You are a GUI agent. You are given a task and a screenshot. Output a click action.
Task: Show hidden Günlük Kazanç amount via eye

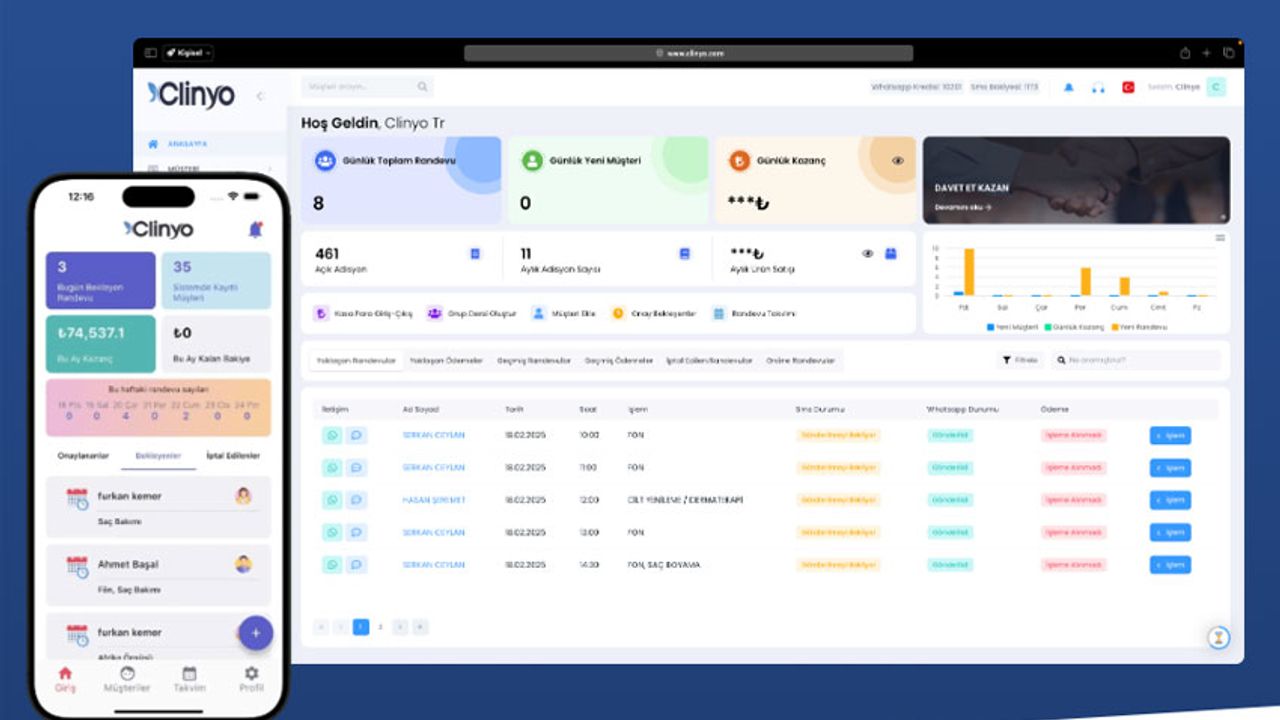(898, 160)
